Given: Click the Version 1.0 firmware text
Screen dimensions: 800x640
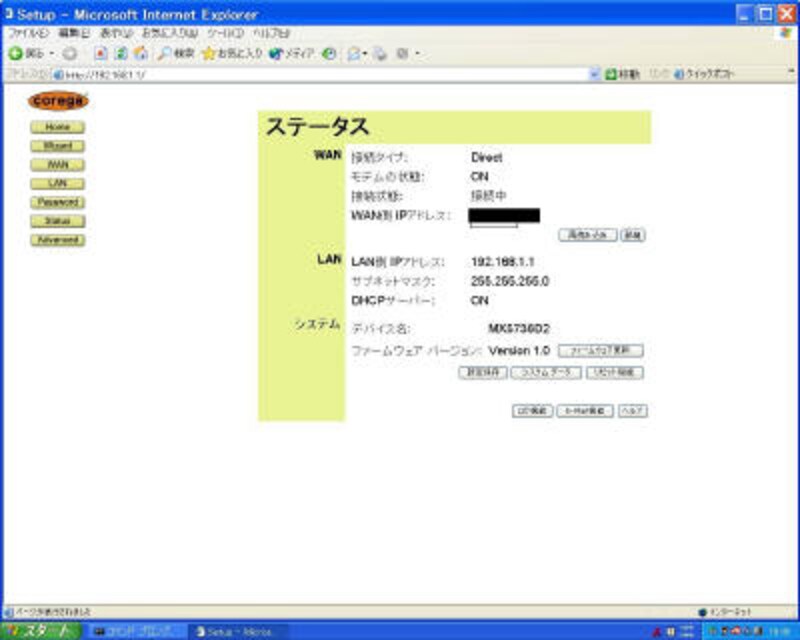Looking at the screenshot, I should (519, 351).
